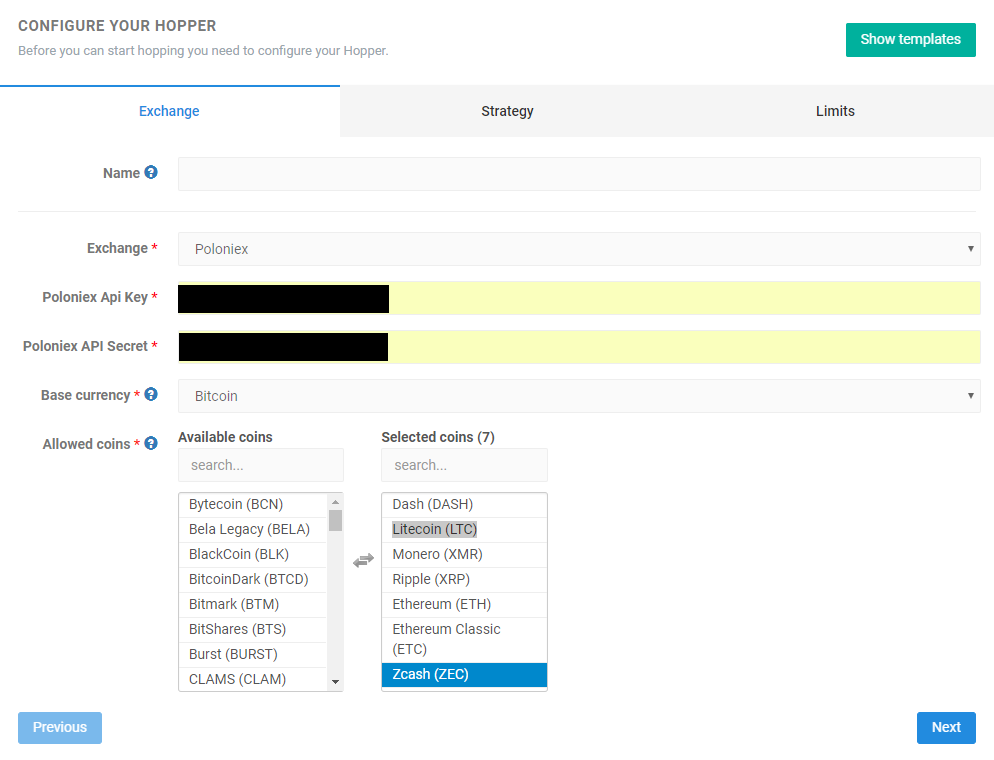Click the help icon next to Base currency
Screen dimensions: 994x760
click(x=151, y=394)
